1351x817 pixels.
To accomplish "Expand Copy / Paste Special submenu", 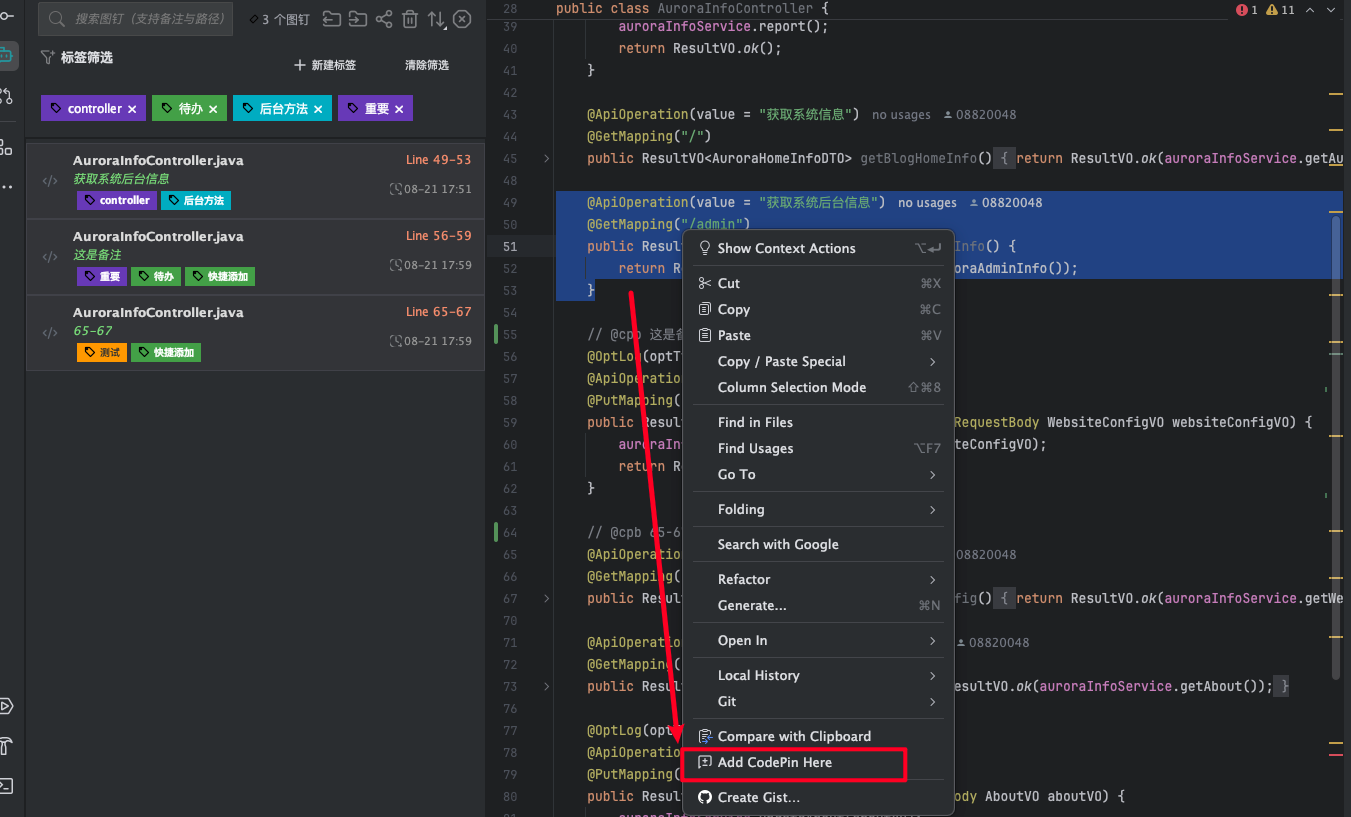I will click(x=818, y=361).
